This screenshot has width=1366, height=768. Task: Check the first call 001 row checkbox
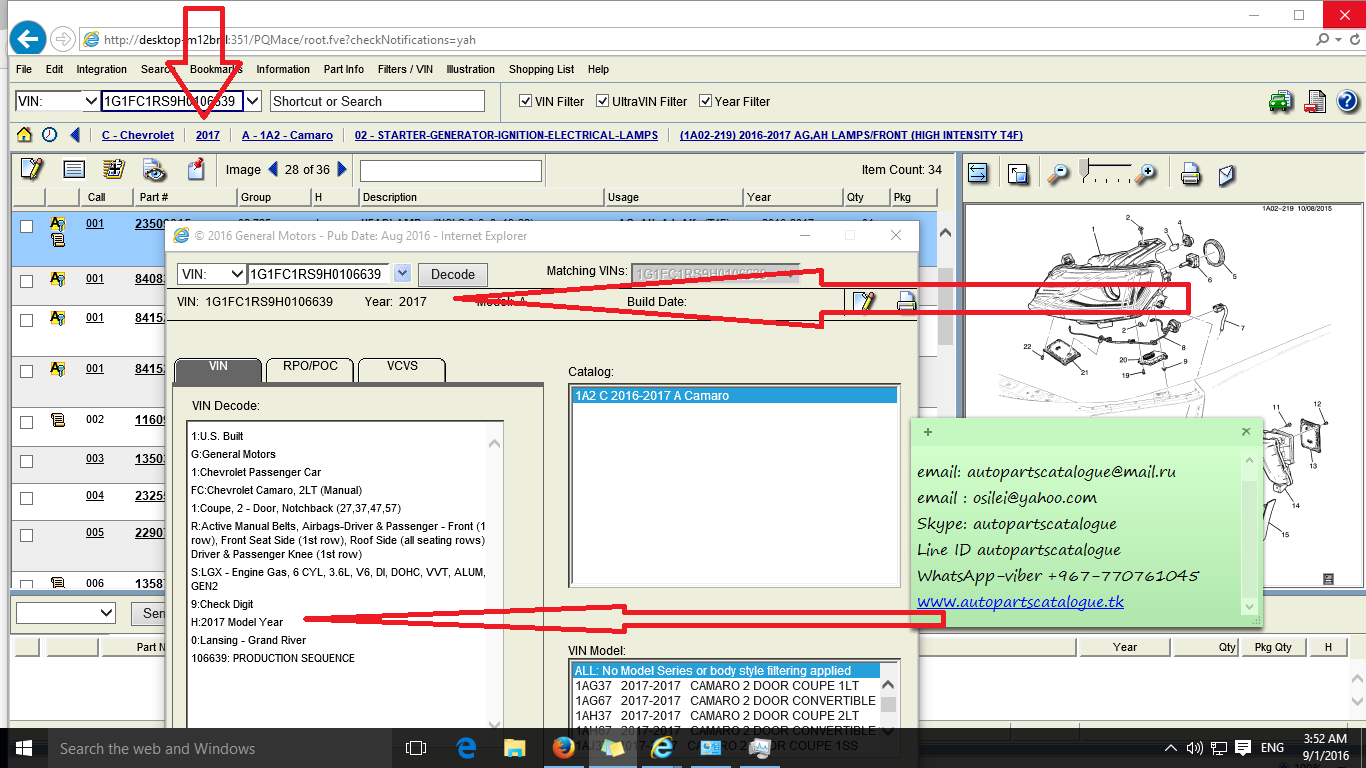[x=27, y=226]
